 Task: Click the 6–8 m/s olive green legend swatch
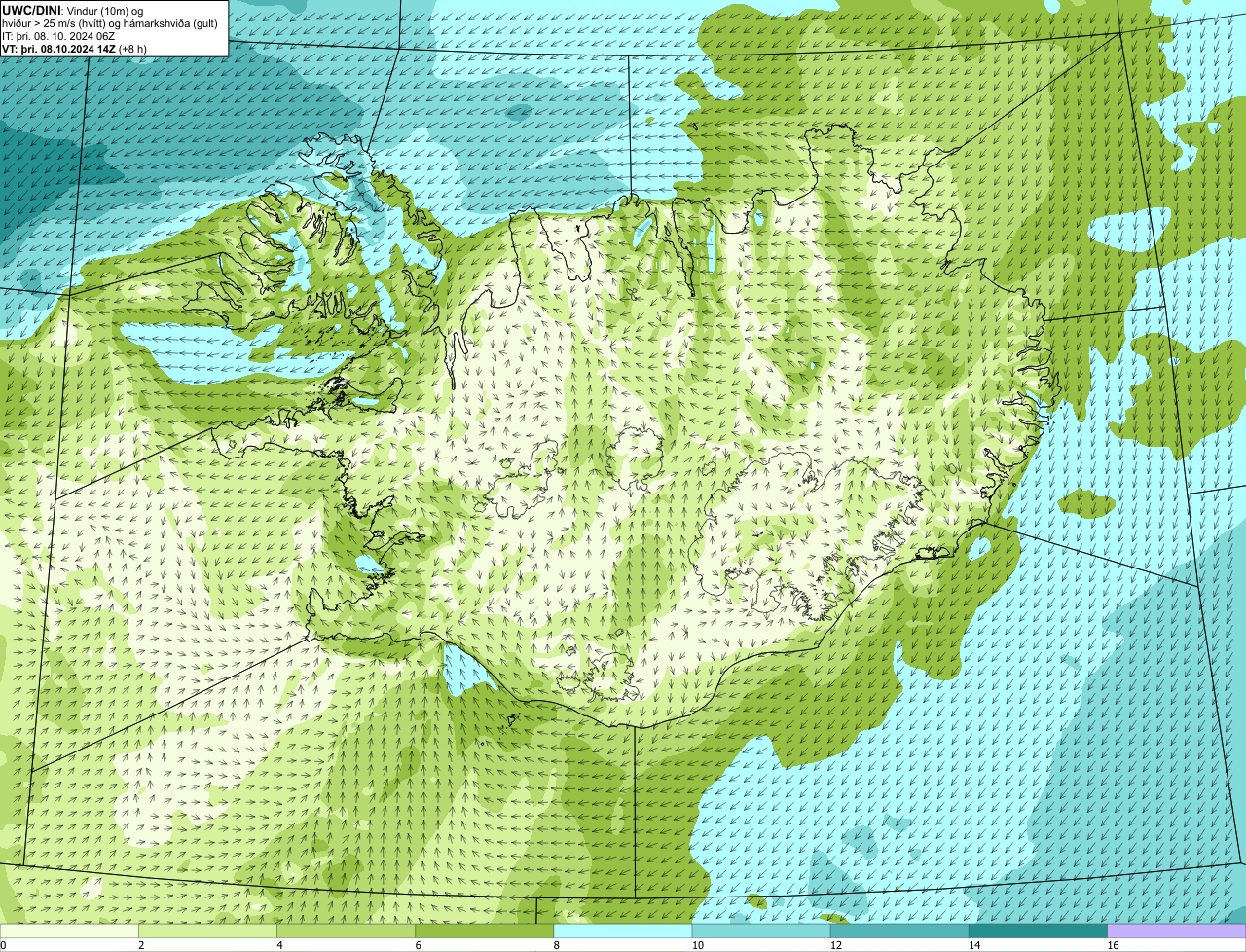click(485, 932)
